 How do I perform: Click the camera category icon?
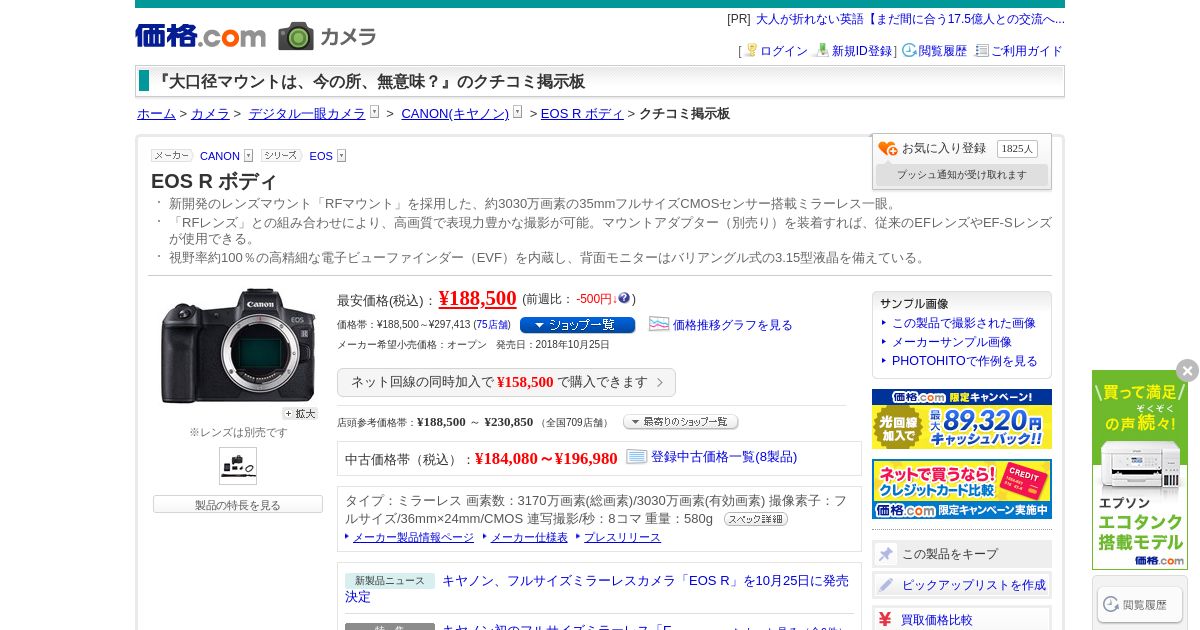coord(296,36)
